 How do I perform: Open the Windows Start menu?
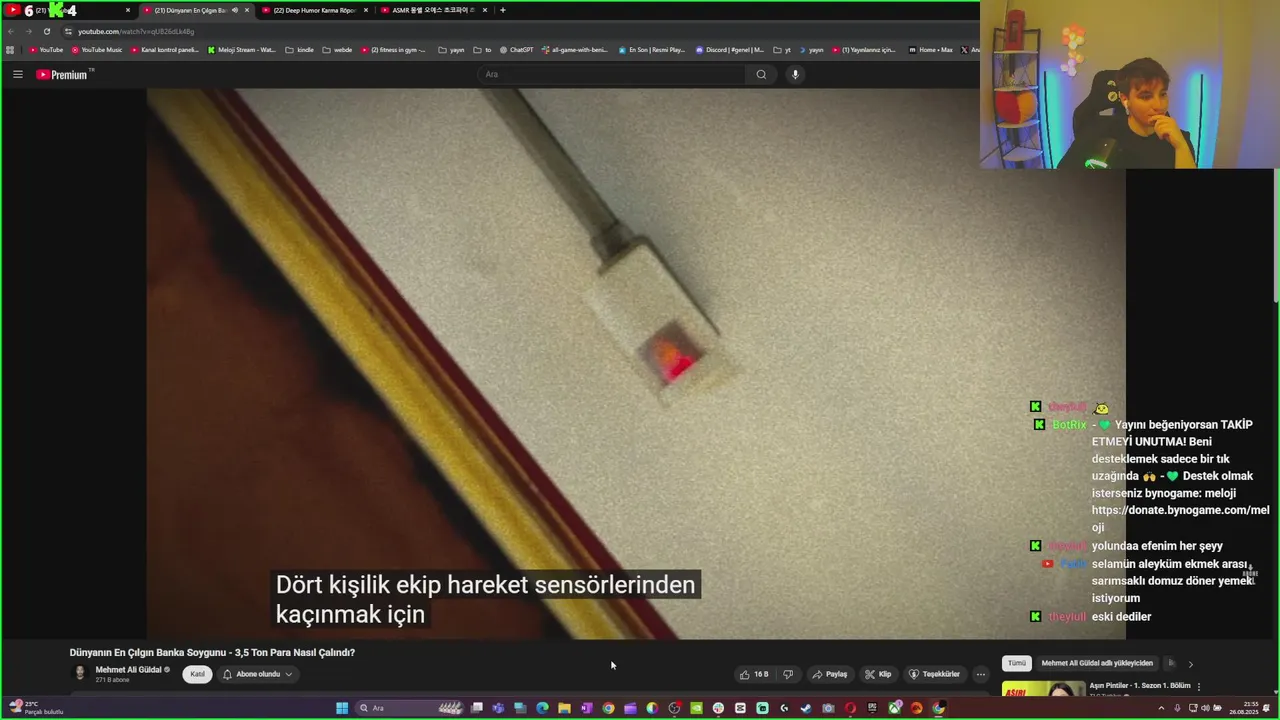click(x=341, y=708)
